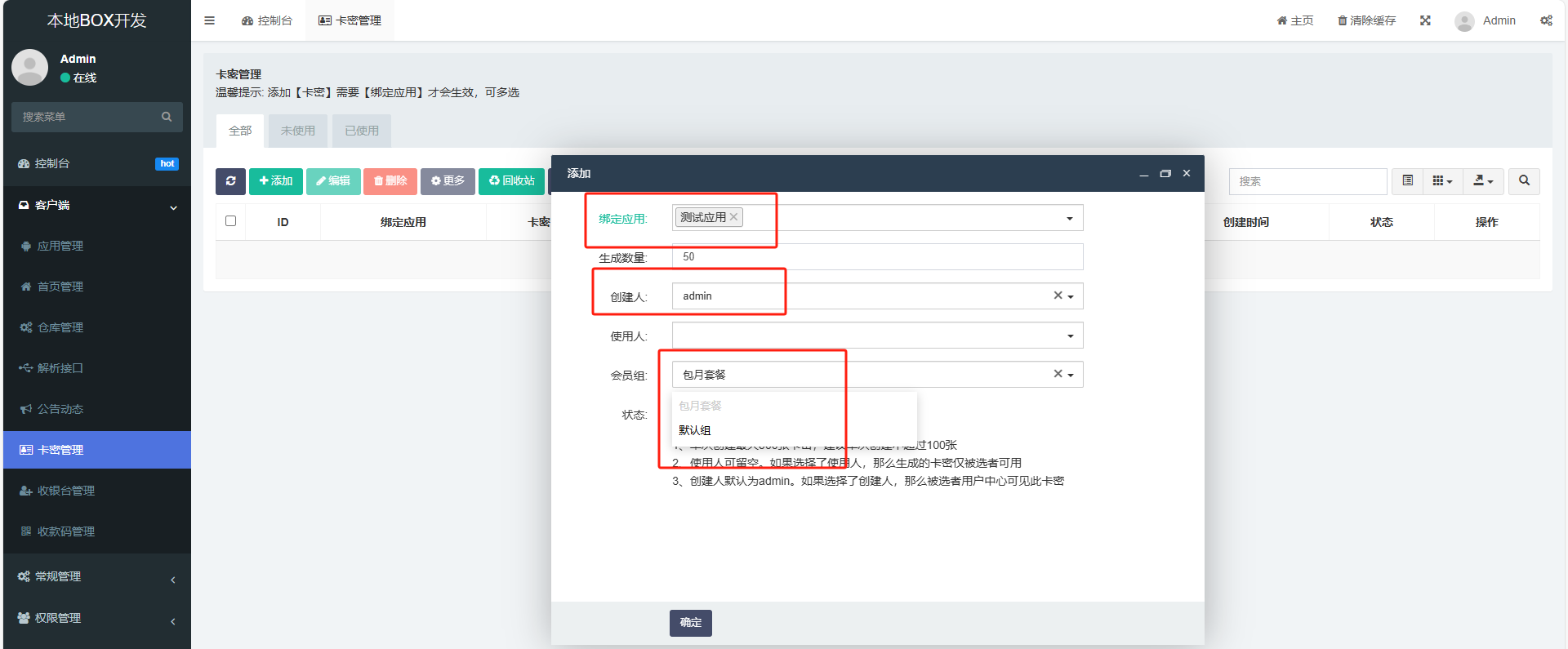Open the 使用人 dropdown

coord(877,336)
